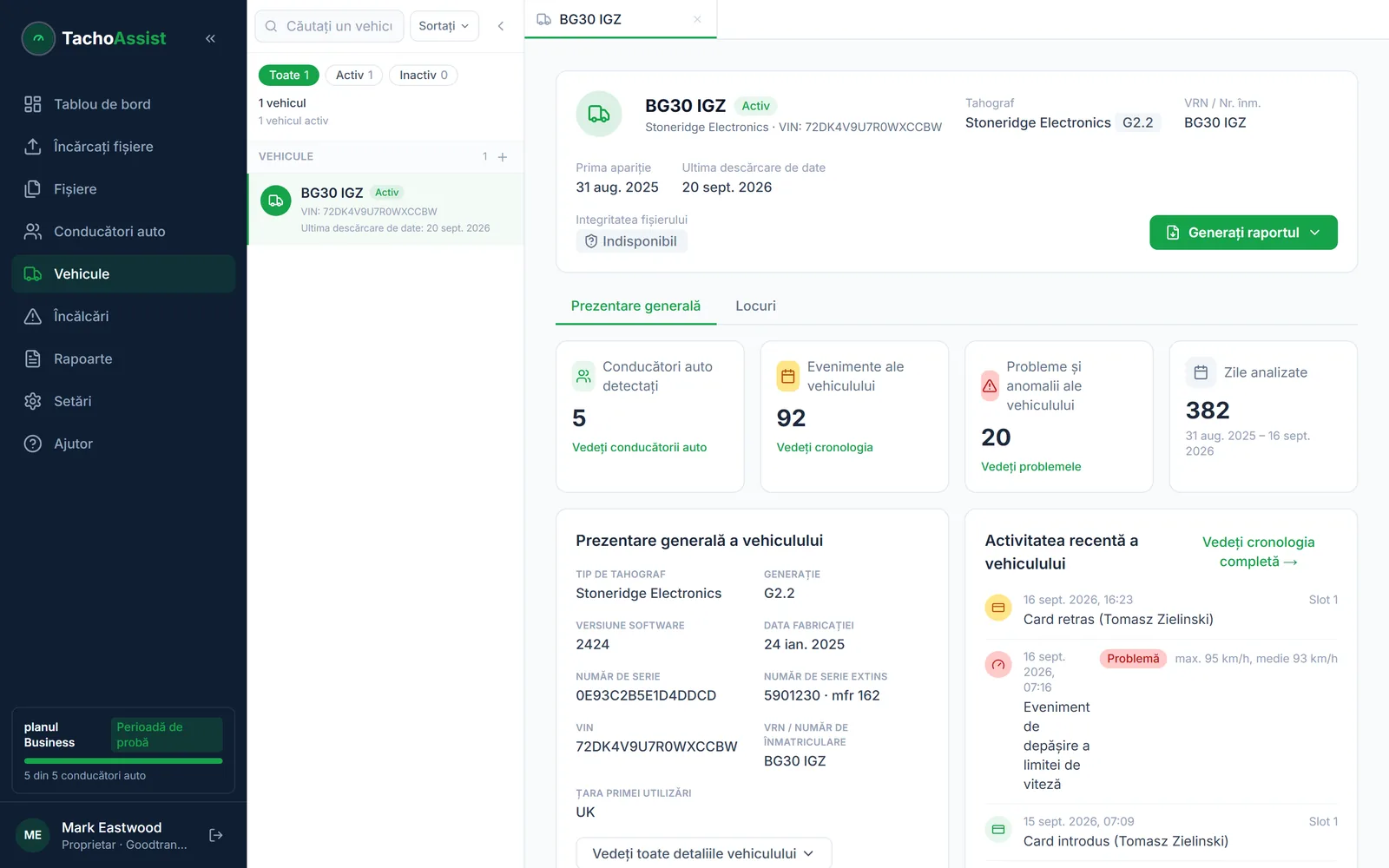Click the Vehicule truck icon in sidebar
The width and height of the screenshot is (1389, 868).
[x=33, y=274]
